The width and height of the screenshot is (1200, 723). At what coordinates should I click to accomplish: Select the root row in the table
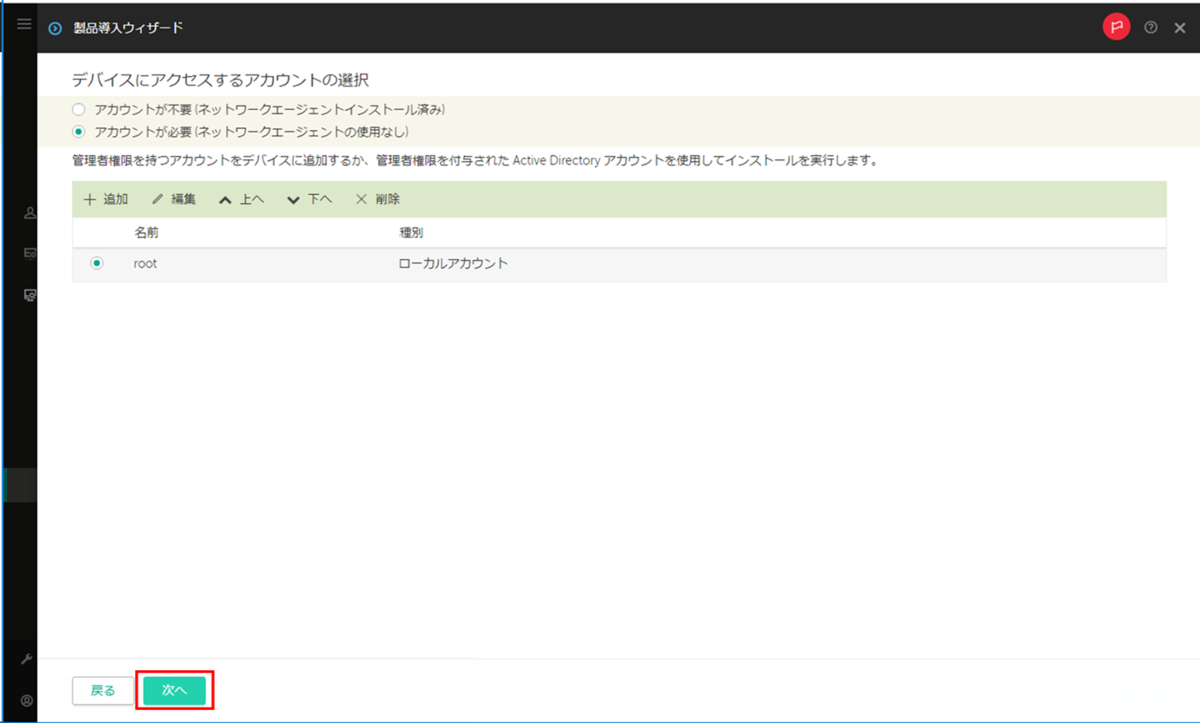[300, 263]
